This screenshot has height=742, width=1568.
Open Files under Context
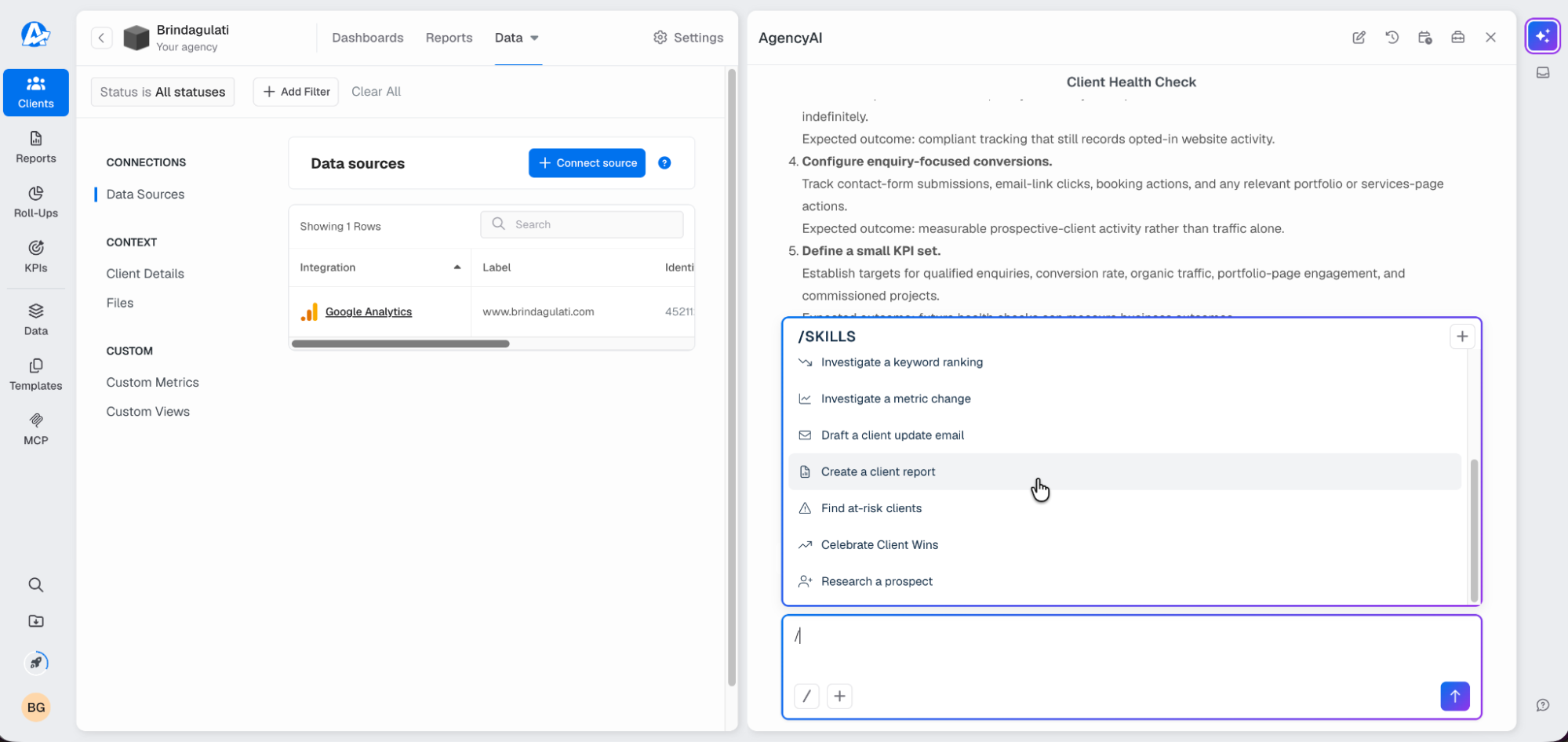point(120,303)
